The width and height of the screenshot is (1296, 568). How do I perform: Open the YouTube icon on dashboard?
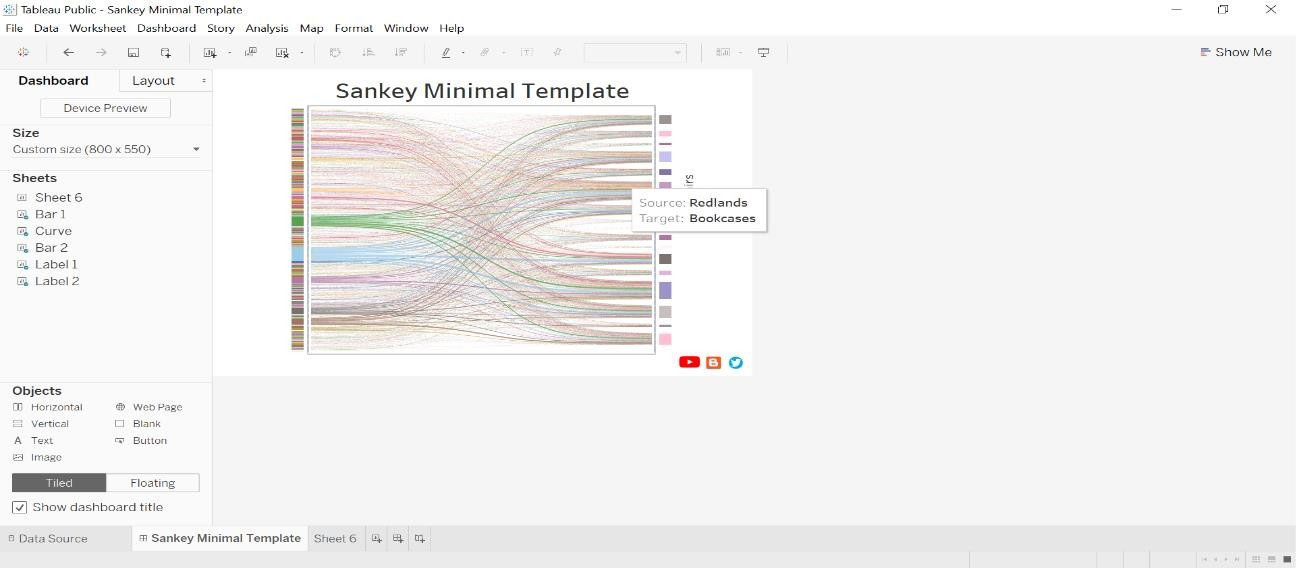click(x=689, y=362)
